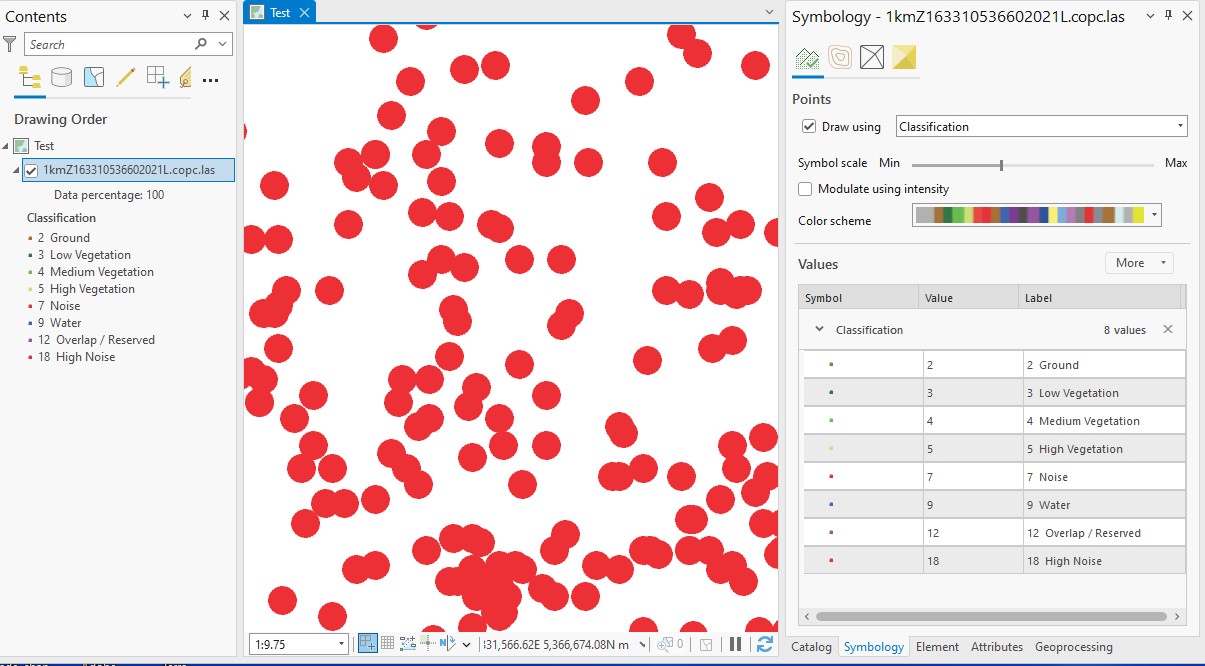Click the search magnifier in Contents

[201, 44]
